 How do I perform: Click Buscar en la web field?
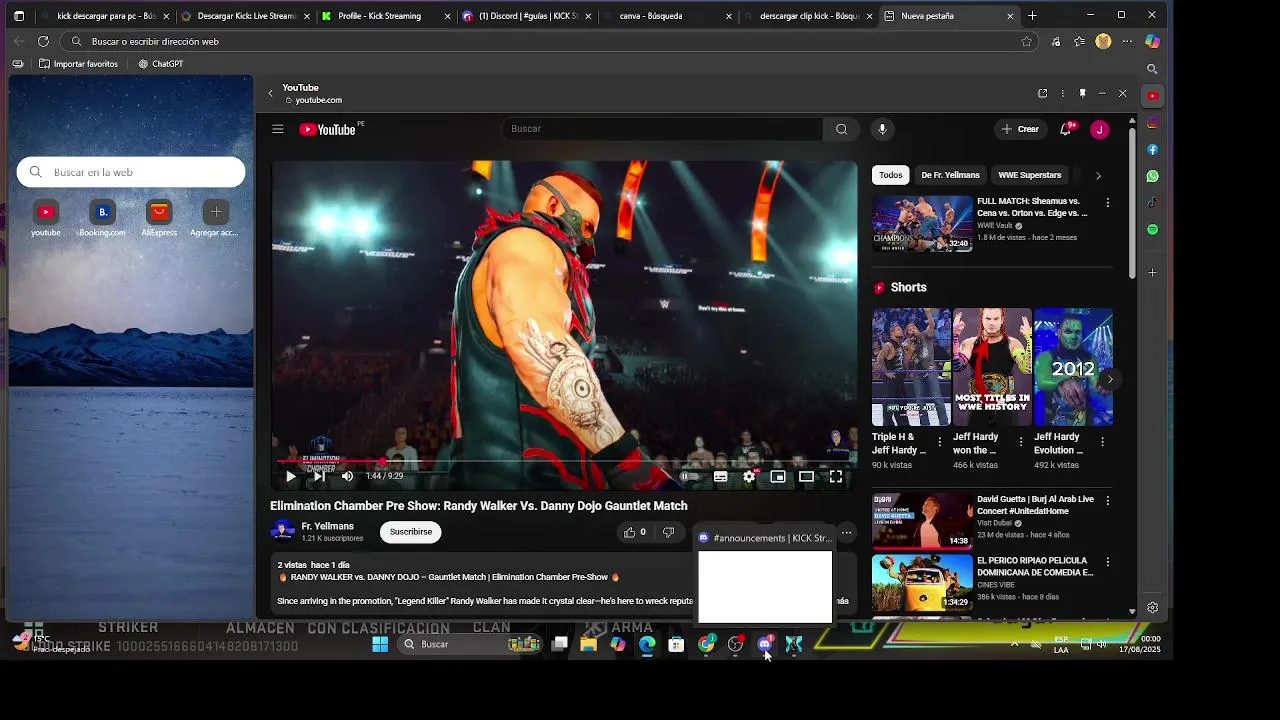(131, 172)
